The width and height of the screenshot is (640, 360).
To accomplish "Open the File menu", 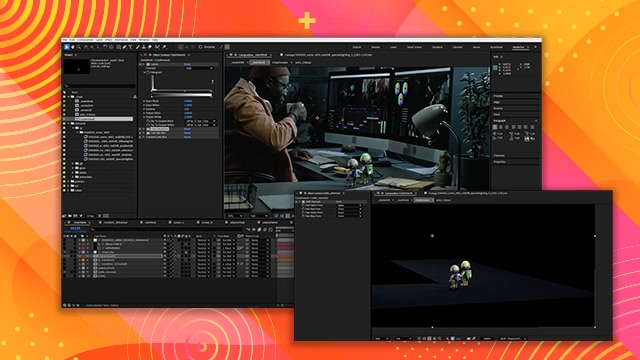I will [64, 40].
